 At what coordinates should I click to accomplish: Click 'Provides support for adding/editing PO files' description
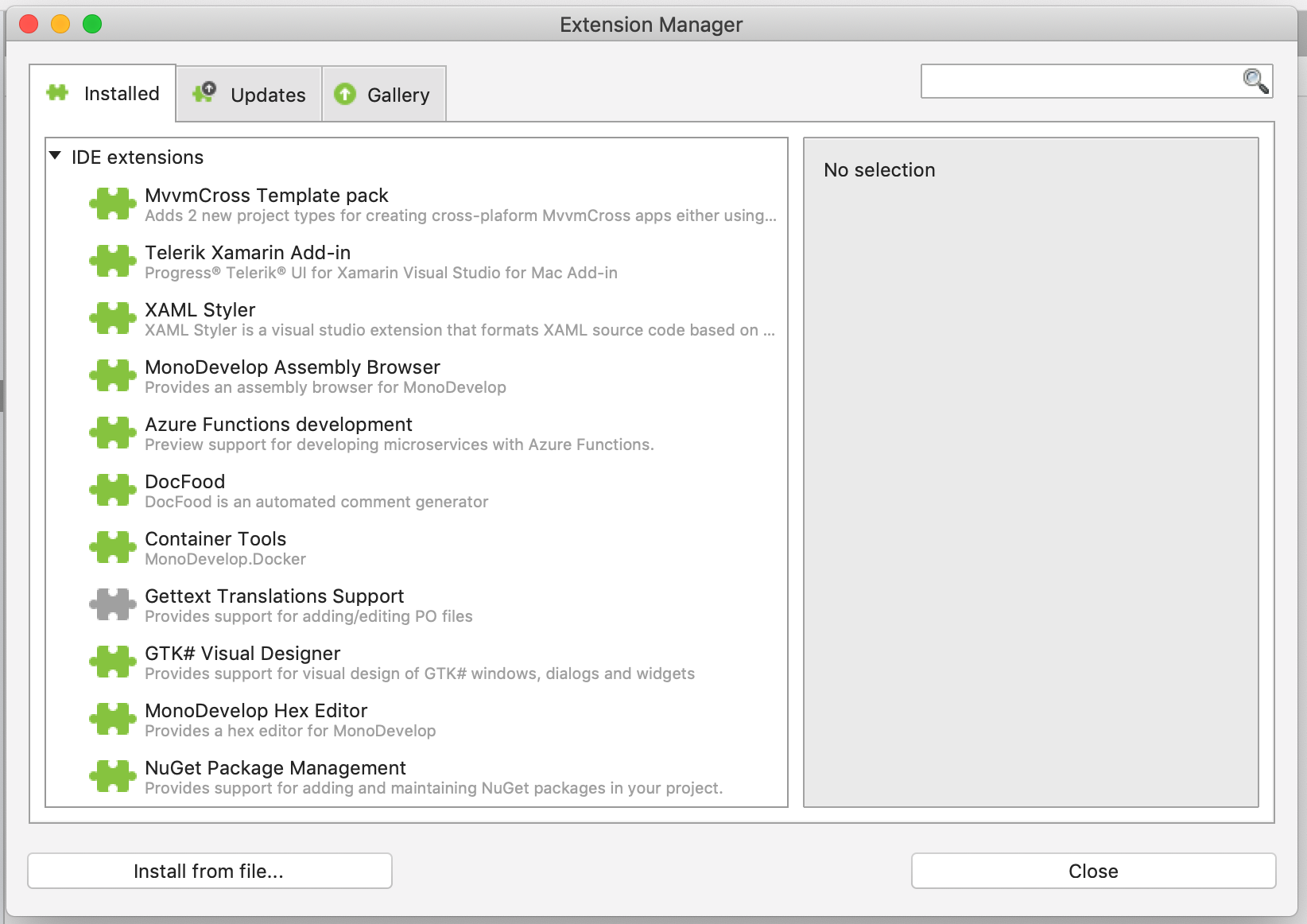point(308,616)
